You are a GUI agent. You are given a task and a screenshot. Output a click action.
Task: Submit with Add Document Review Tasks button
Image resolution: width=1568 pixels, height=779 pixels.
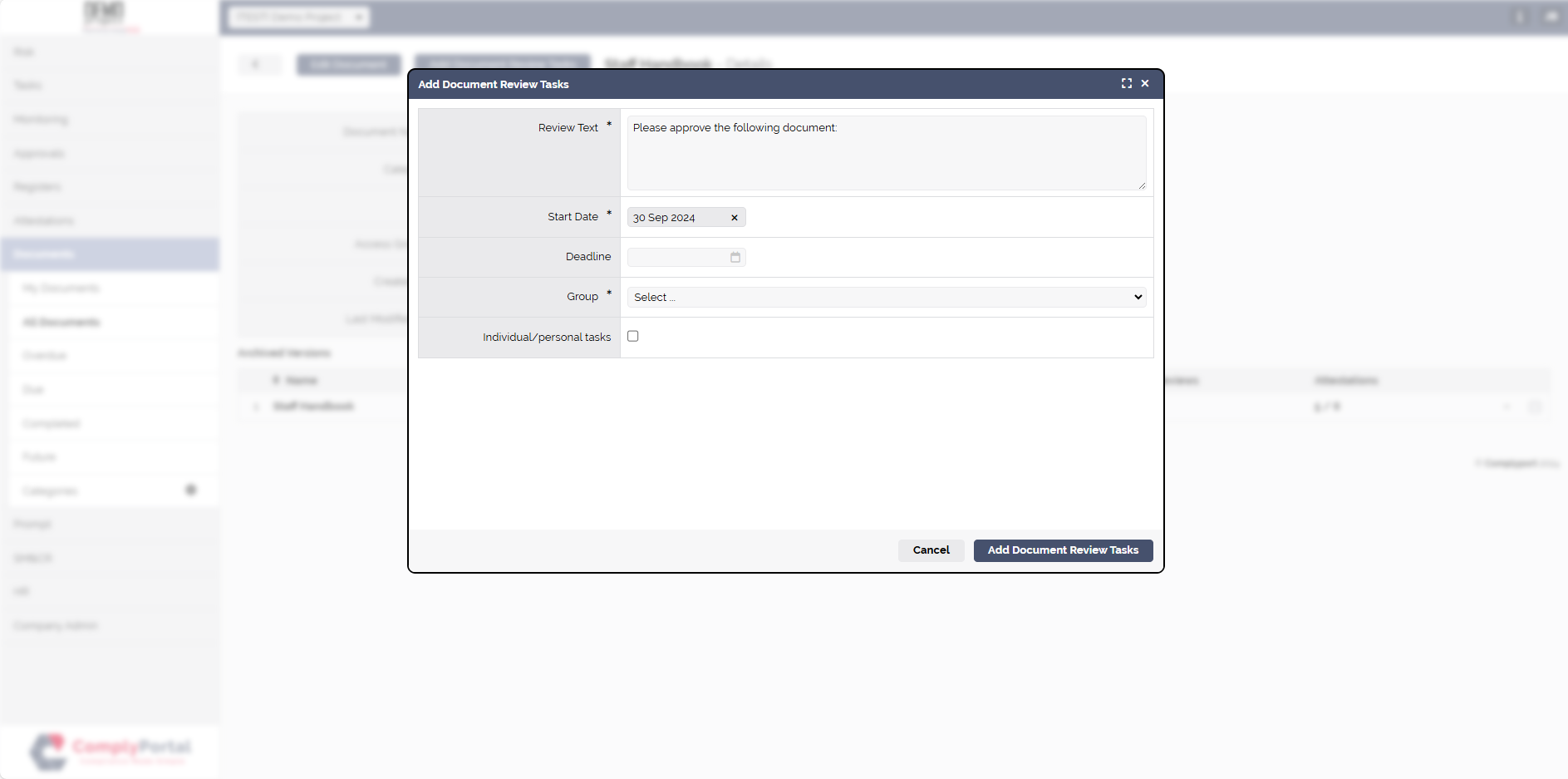[x=1062, y=550]
